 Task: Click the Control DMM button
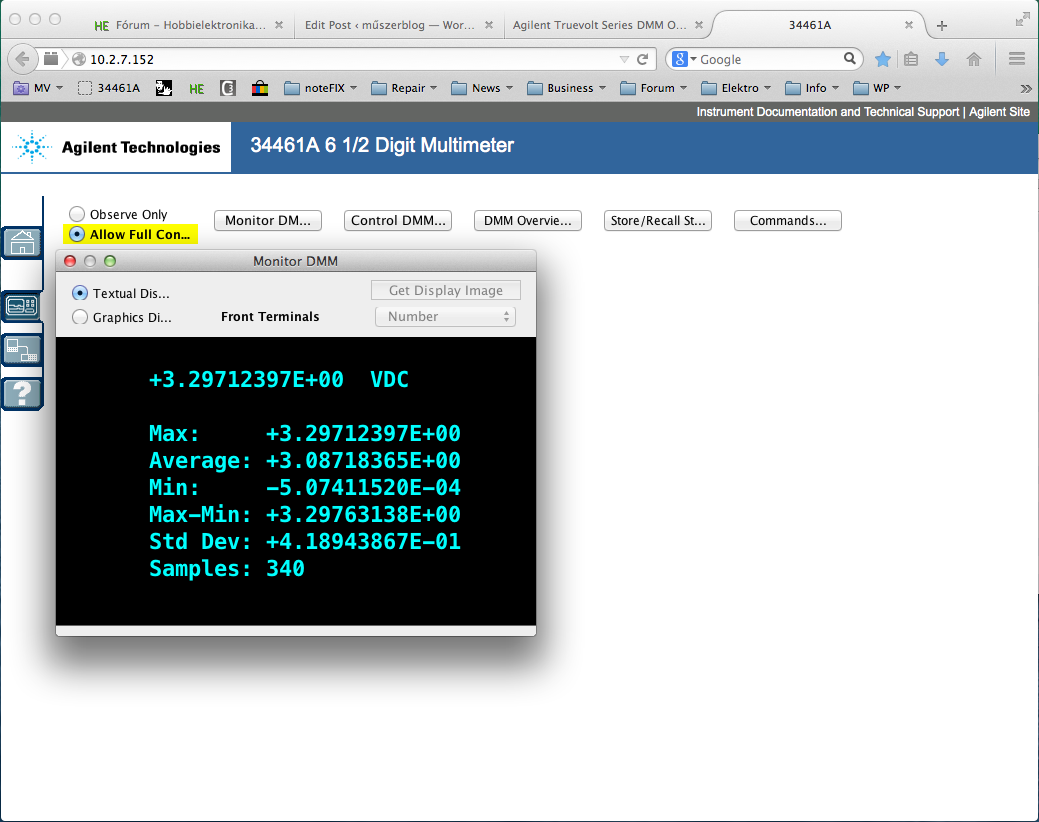(398, 221)
